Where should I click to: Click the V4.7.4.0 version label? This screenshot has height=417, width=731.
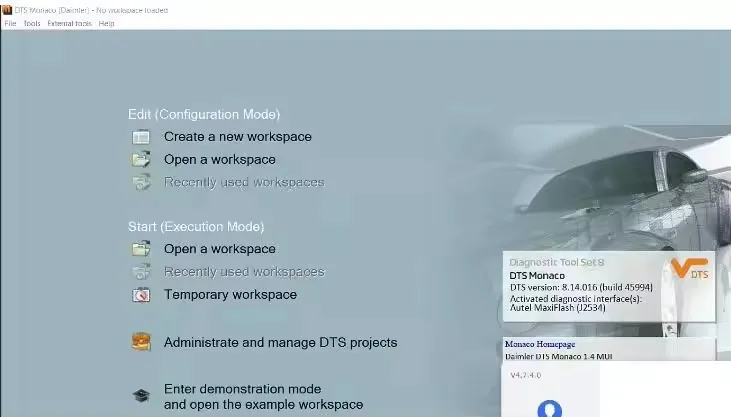click(x=526, y=375)
